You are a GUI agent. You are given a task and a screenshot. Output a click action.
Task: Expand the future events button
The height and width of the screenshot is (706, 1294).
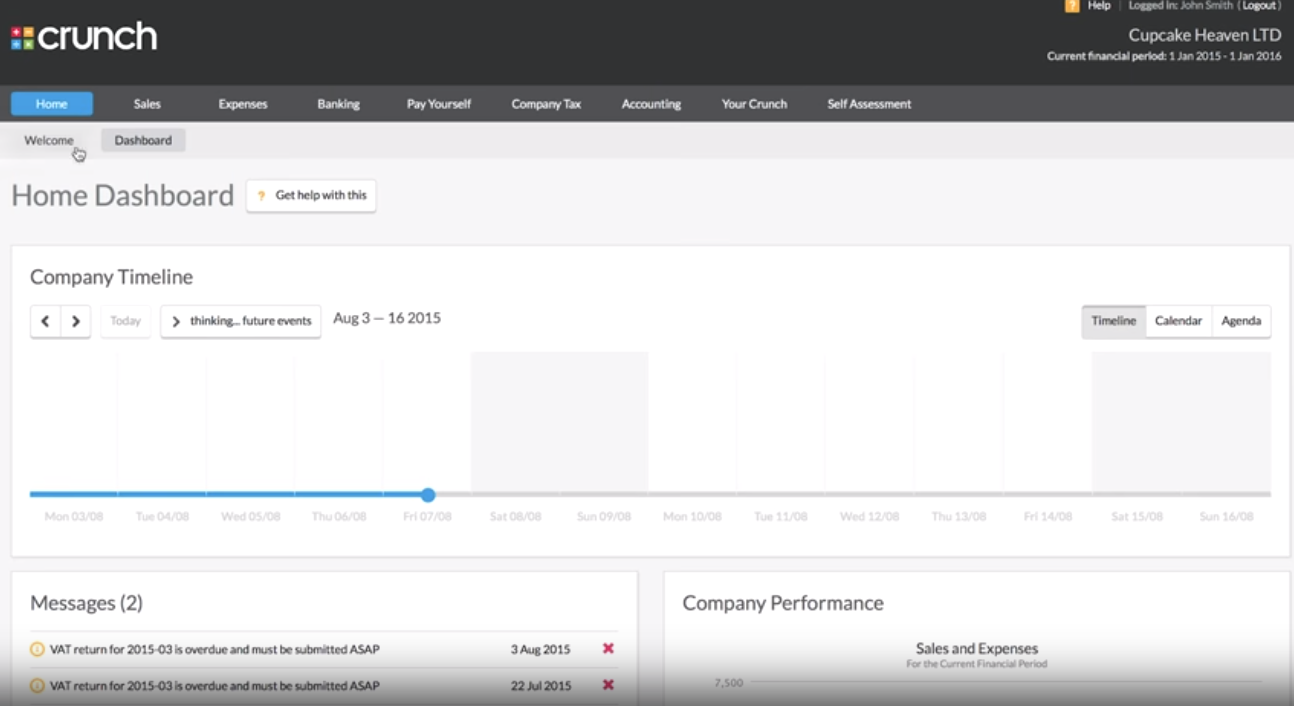[x=241, y=321]
